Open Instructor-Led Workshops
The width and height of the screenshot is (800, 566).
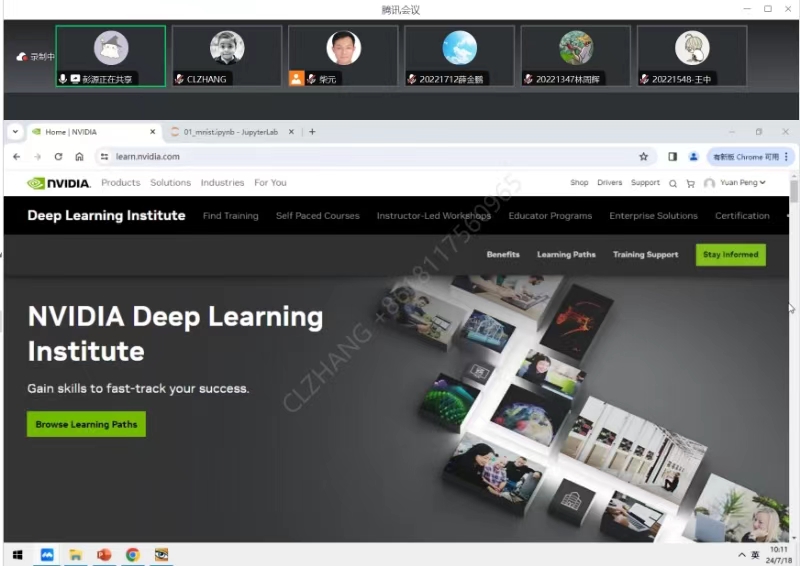tap(434, 216)
